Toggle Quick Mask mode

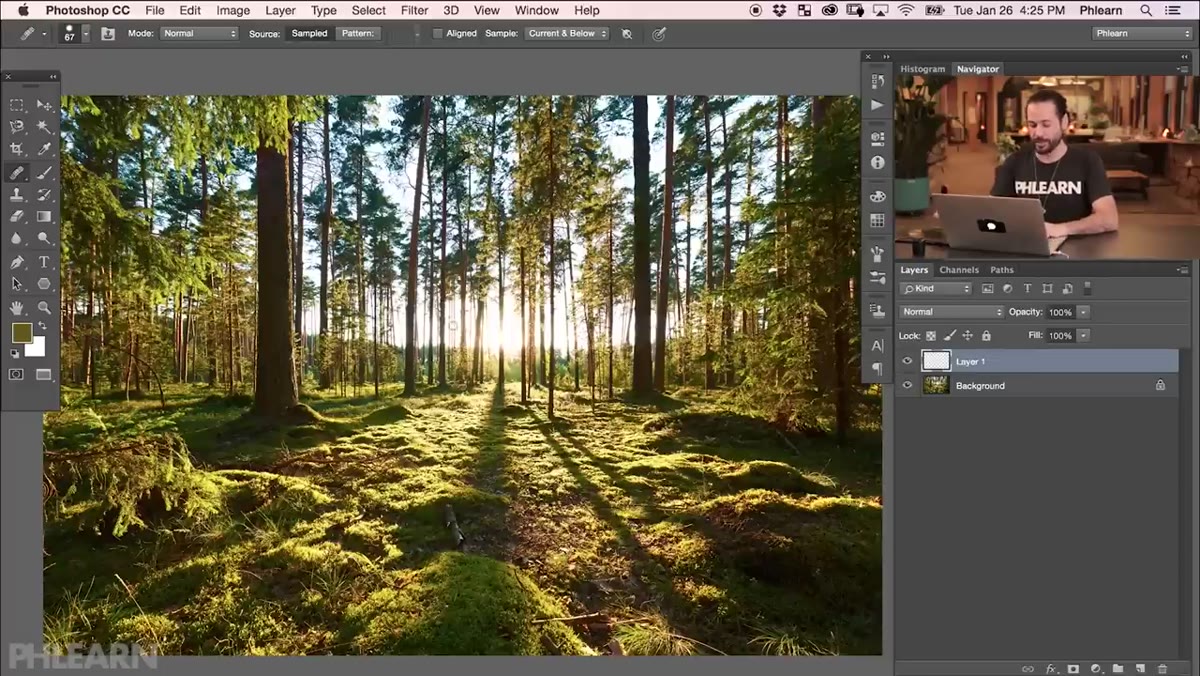(17, 374)
